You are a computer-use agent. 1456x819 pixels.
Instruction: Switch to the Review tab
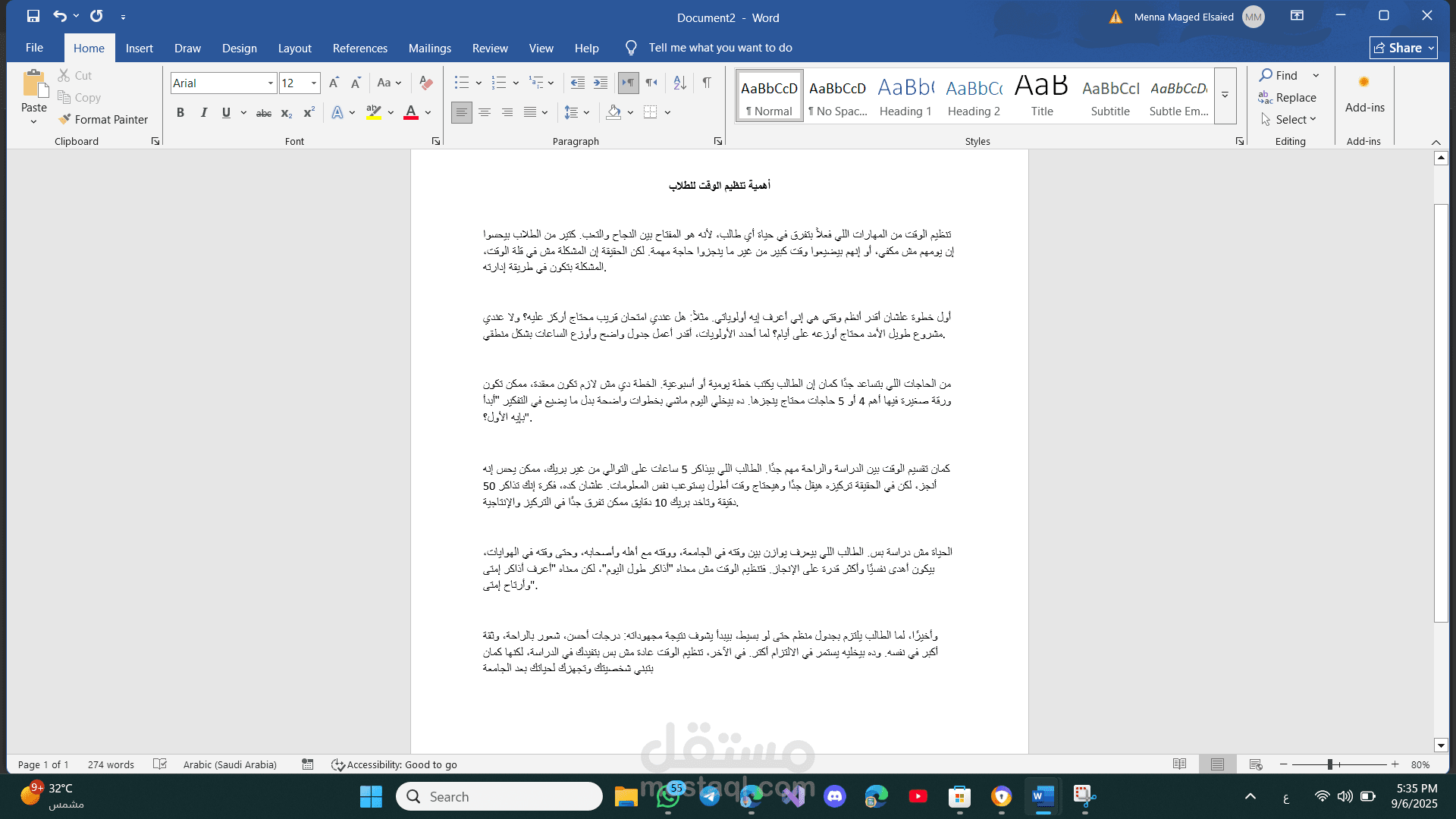(490, 48)
